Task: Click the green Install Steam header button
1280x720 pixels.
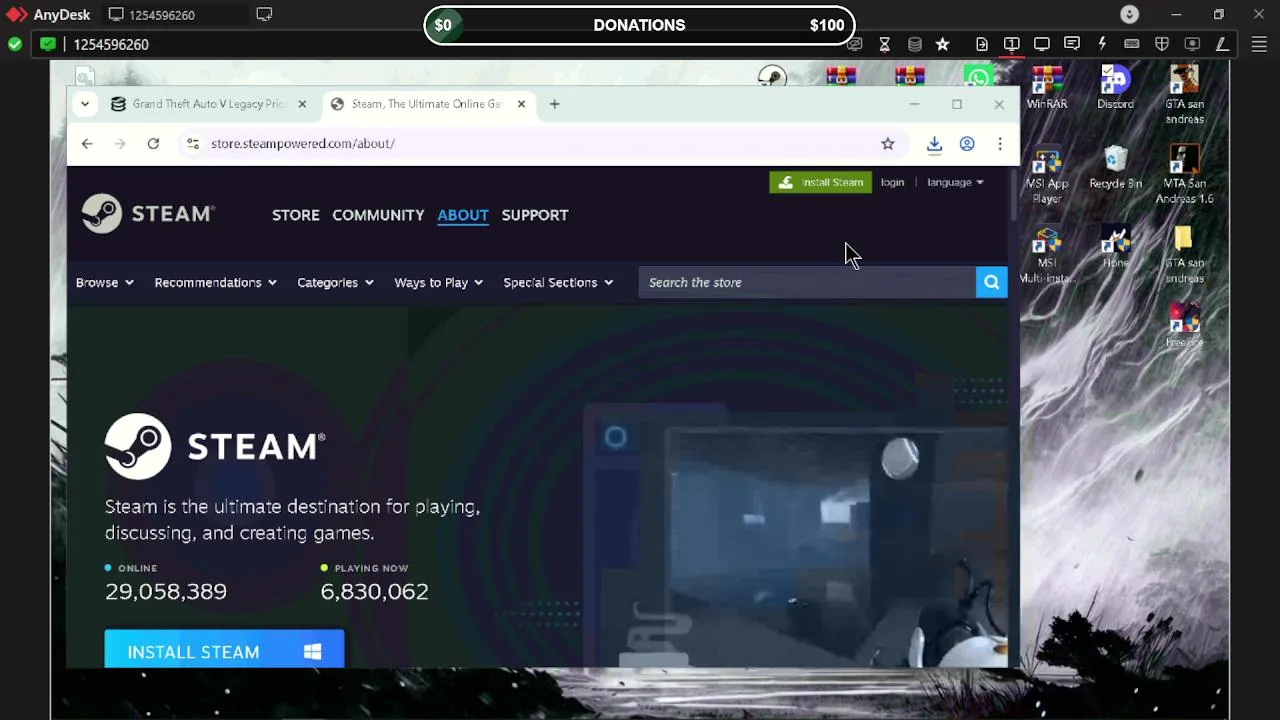Action: click(820, 182)
